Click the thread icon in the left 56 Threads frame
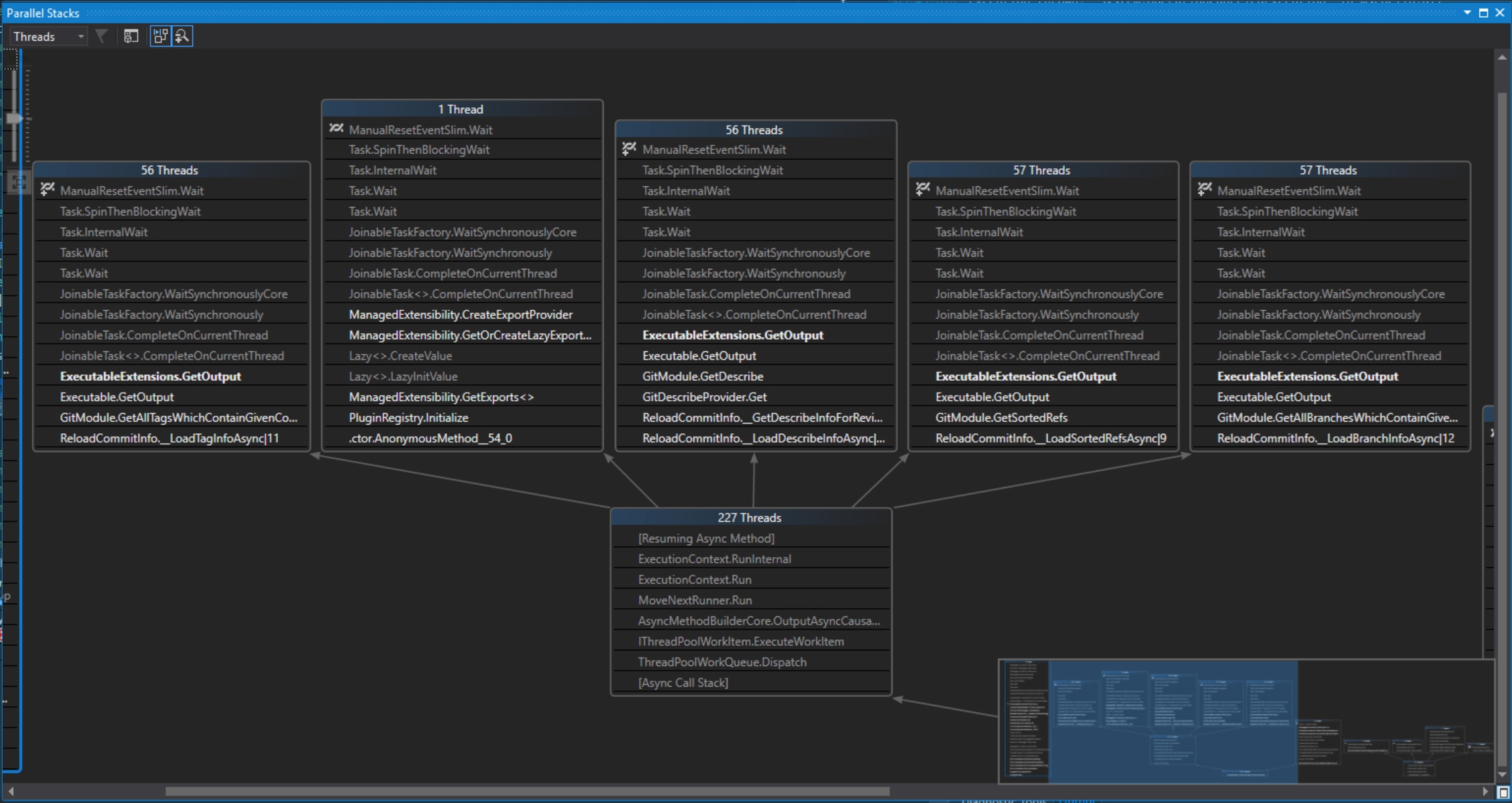Image resolution: width=1512 pixels, height=803 pixels. pyautogui.click(x=47, y=190)
